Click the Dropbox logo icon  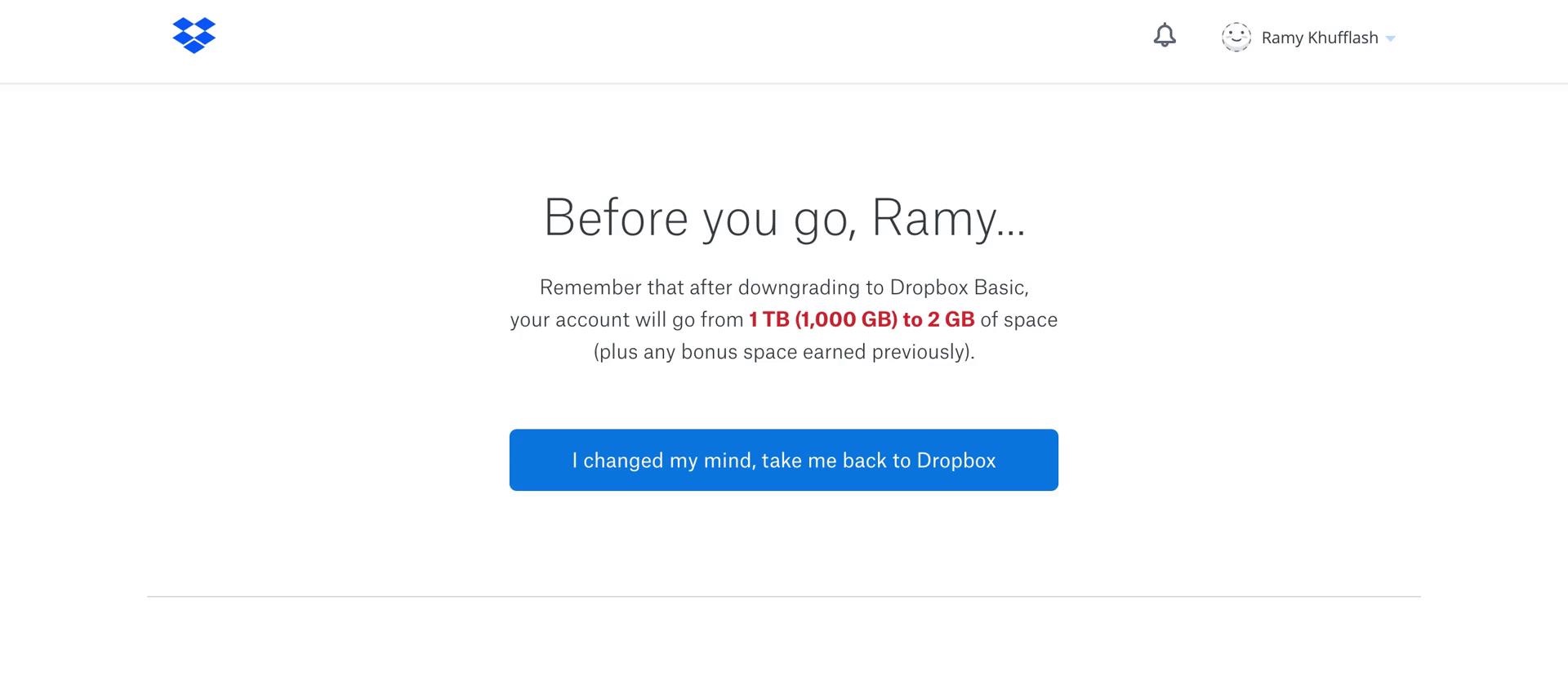tap(194, 36)
